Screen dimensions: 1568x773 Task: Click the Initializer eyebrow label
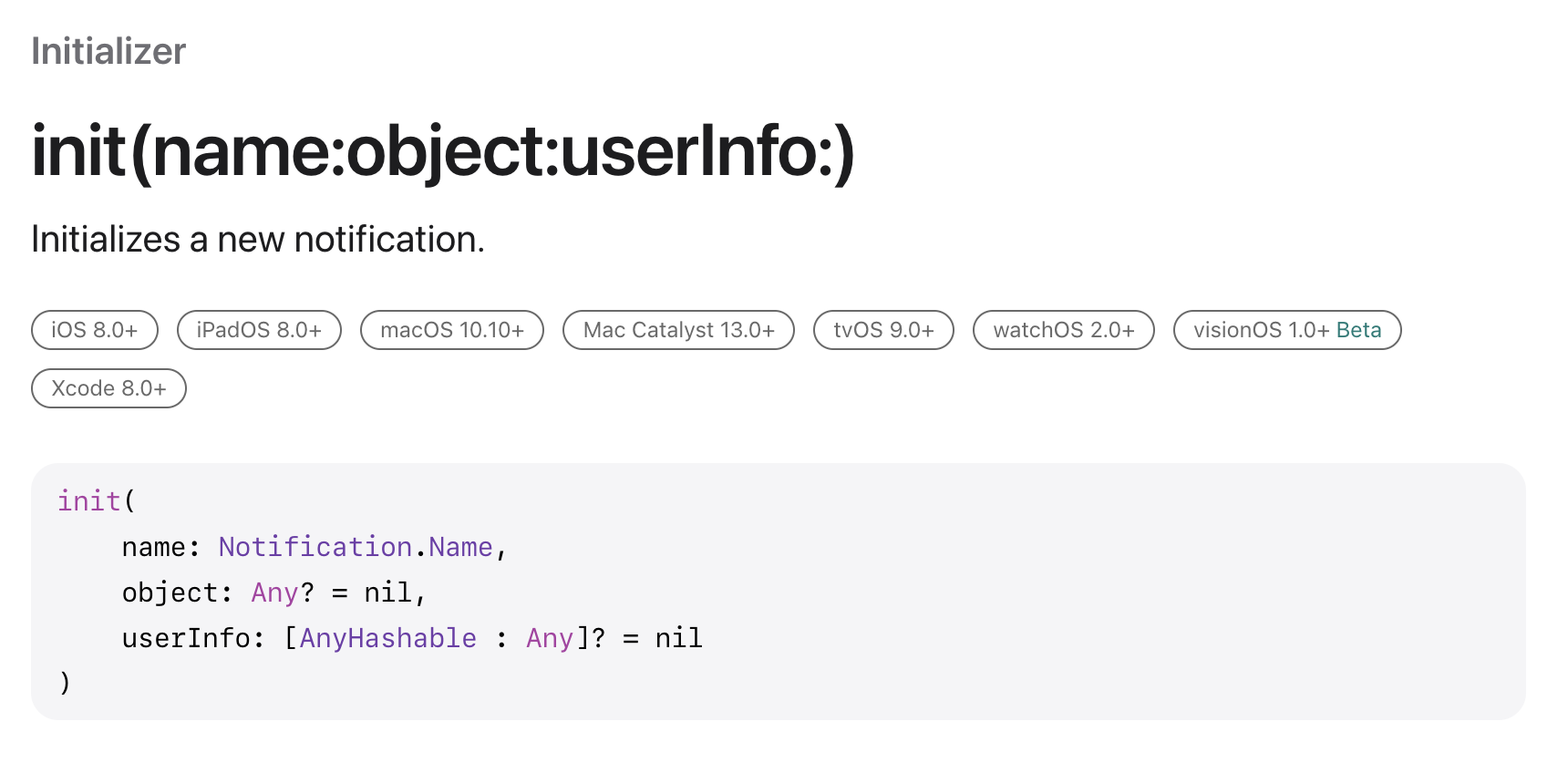[x=108, y=51]
